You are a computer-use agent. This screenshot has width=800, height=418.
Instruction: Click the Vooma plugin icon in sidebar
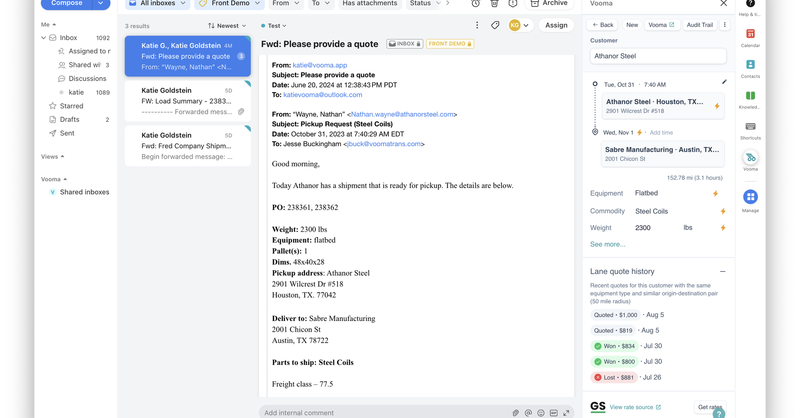coord(750,159)
